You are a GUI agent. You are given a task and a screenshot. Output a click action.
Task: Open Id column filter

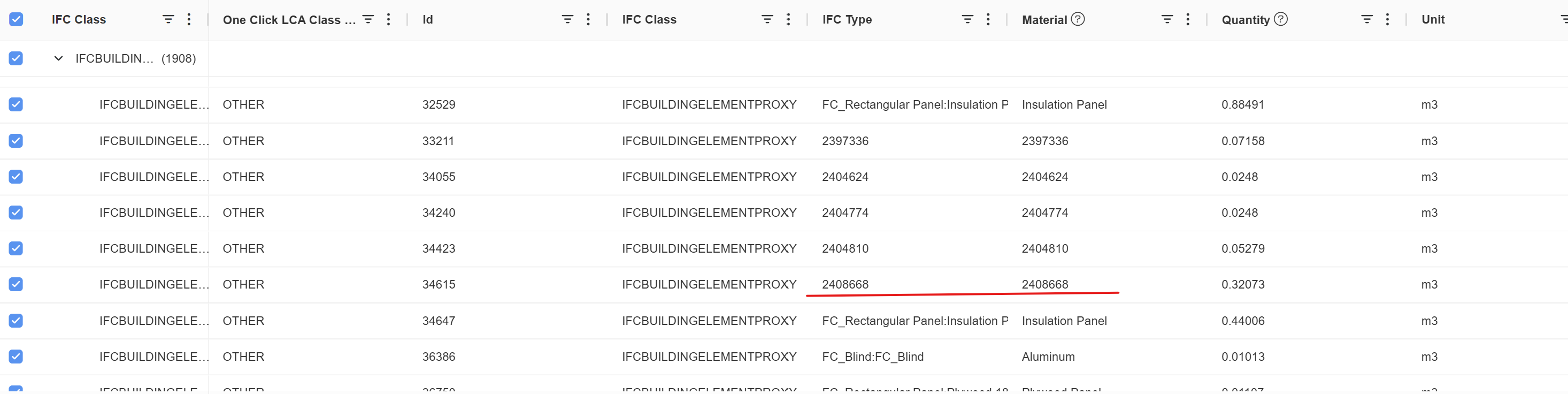click(567, 19)
